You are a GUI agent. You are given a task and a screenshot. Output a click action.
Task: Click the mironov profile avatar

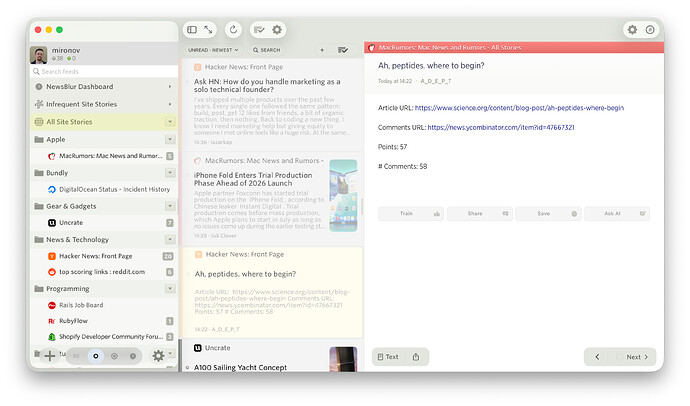click(x=38, y=55)
